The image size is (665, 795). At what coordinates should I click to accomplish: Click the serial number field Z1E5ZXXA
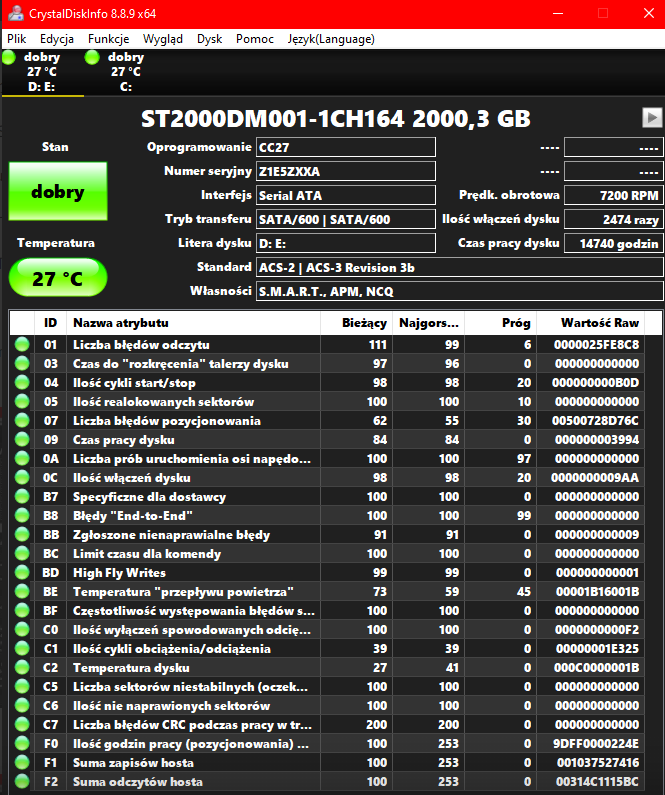coord(346,171)
